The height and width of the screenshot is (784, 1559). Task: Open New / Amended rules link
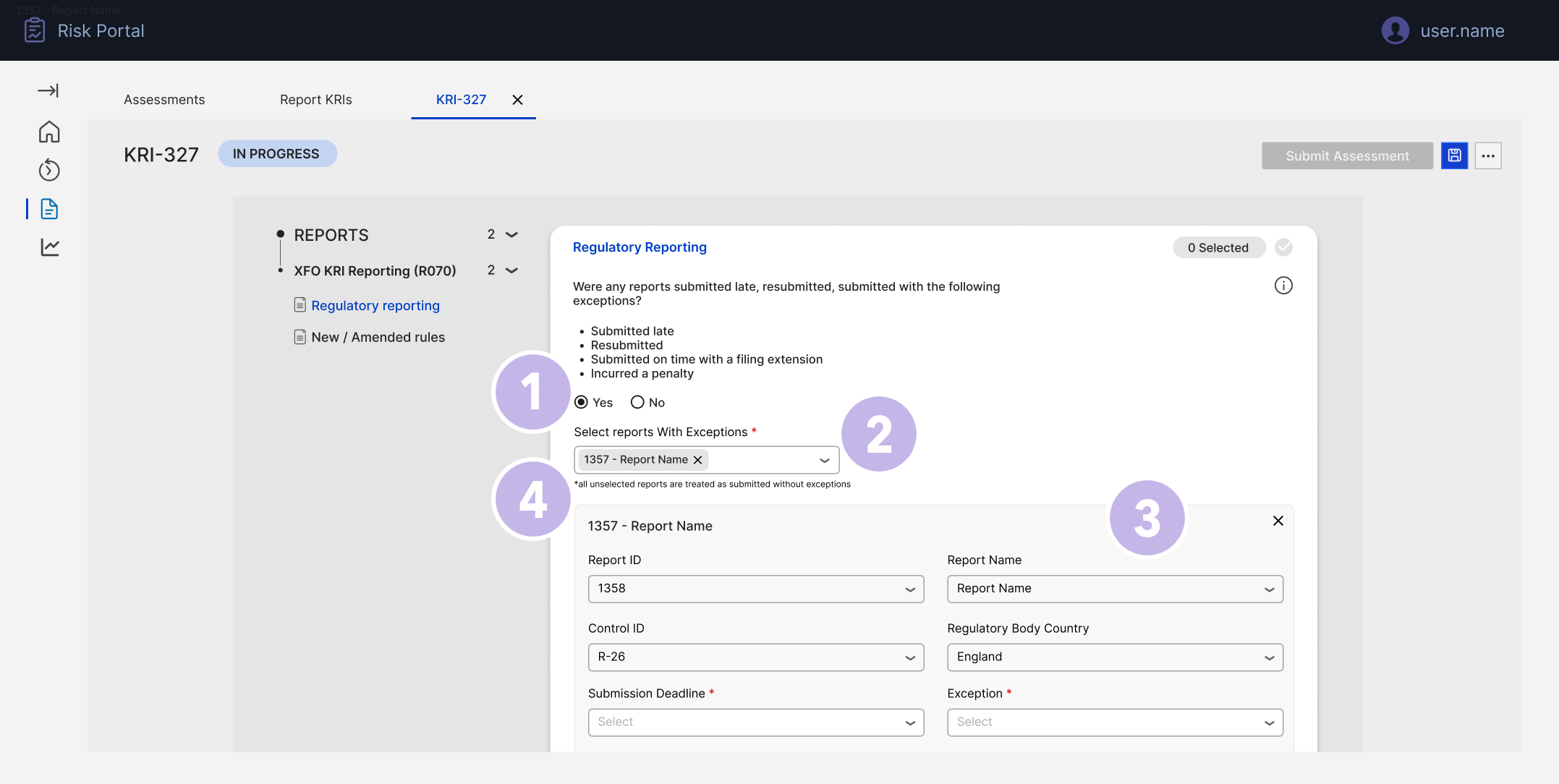pyautogui.click(x=378, y=337)
